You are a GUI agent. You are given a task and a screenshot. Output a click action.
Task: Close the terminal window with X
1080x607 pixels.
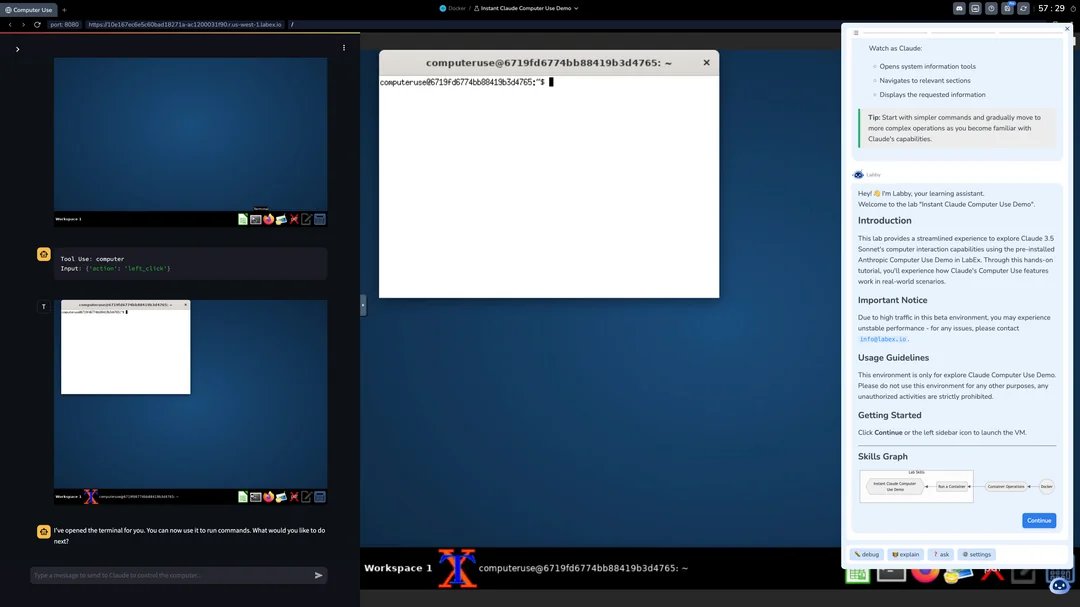[x=706, y=63]
